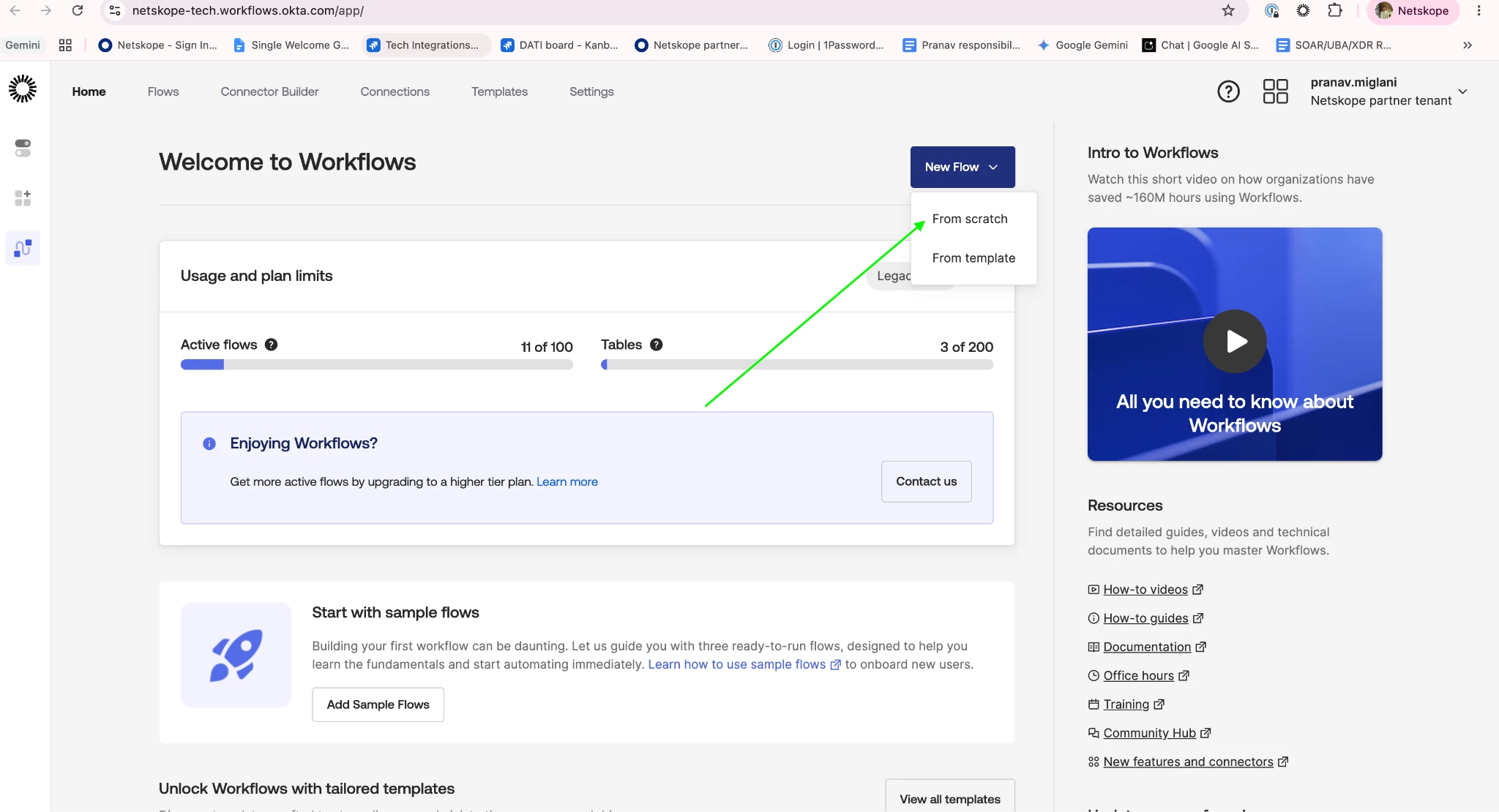Click the Contact us button

coord(927,481)
